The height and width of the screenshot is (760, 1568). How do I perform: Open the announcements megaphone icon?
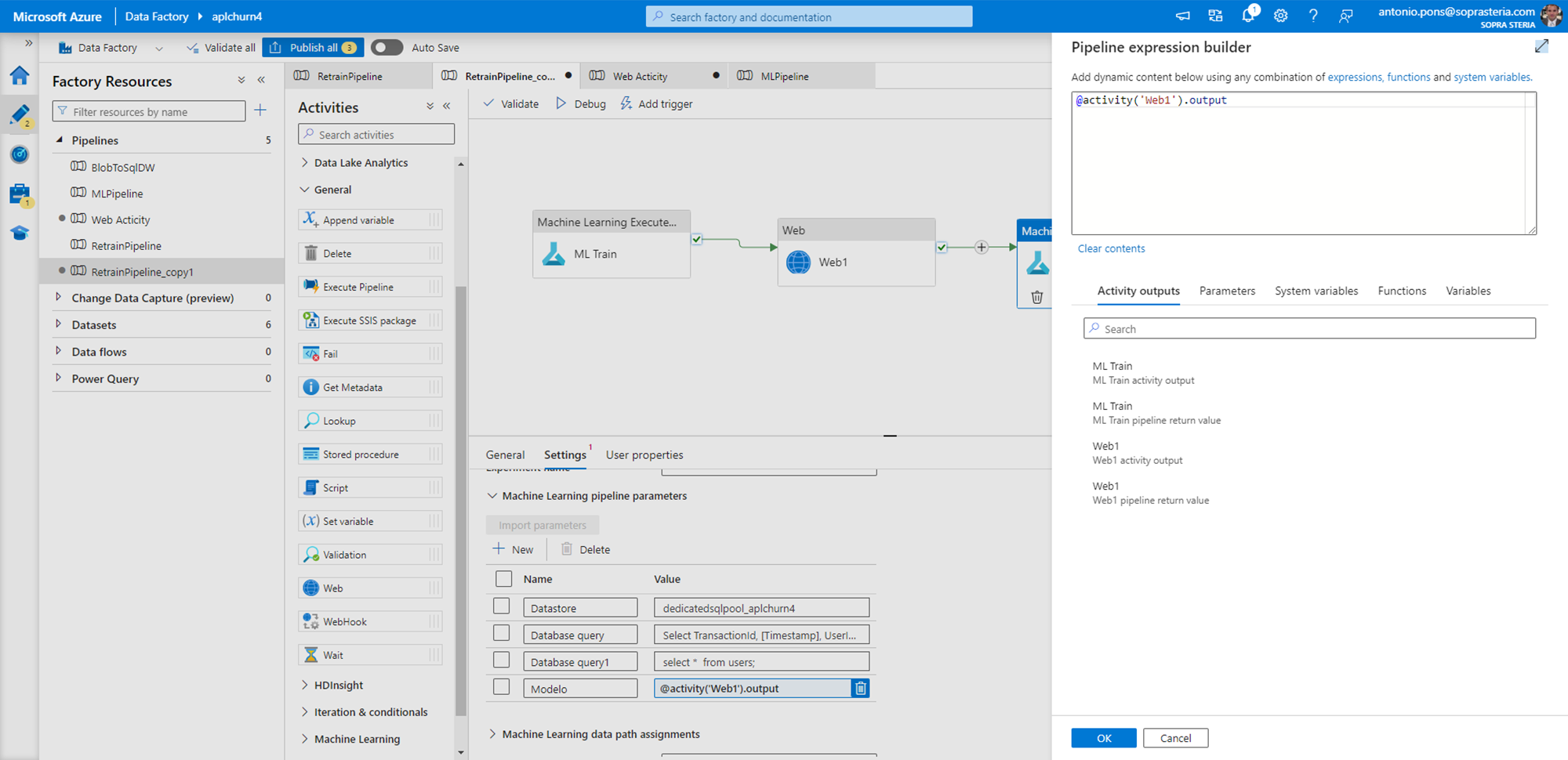(1183, 16)
